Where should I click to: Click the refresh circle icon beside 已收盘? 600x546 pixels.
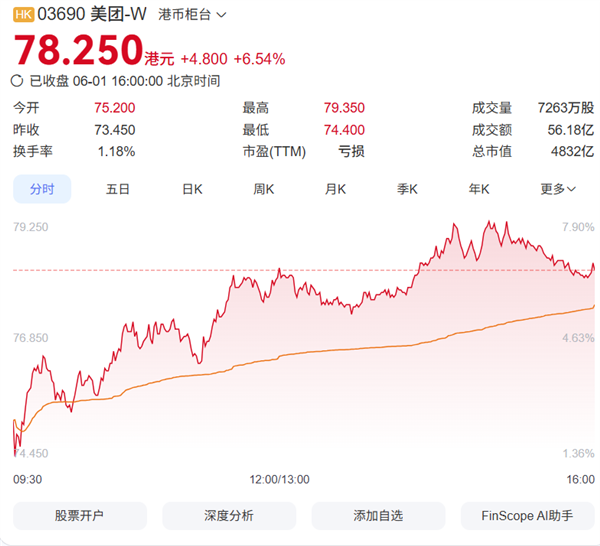coord(17,81)
